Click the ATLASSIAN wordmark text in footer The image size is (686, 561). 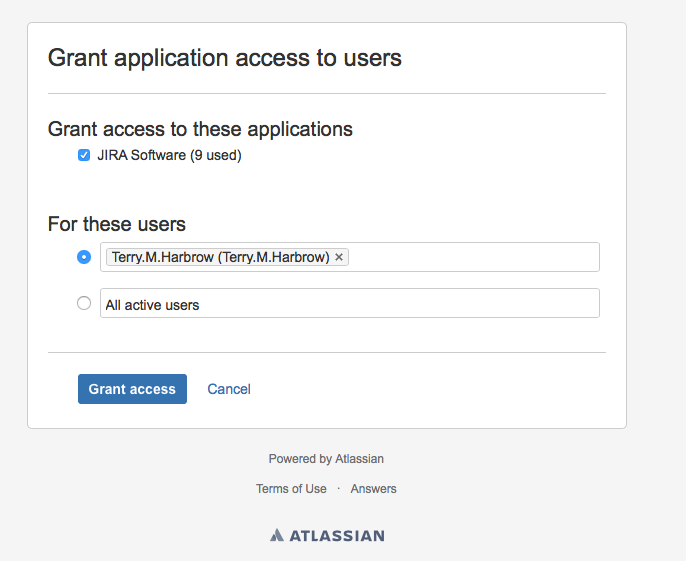(337, 535)
